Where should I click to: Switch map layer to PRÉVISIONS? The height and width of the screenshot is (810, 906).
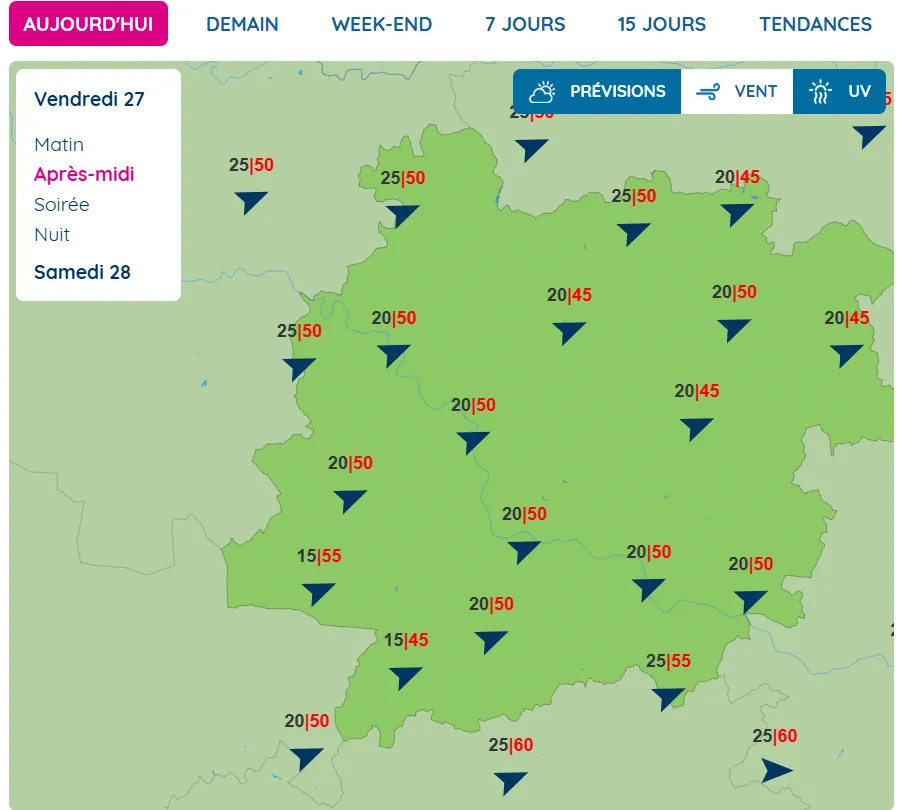click(x=597, y=92)
